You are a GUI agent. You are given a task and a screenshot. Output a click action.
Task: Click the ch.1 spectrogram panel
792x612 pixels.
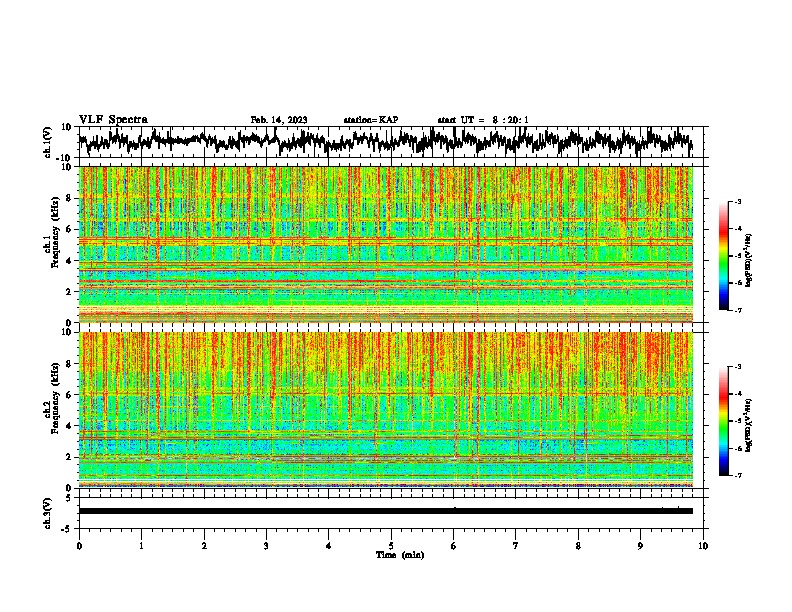(x=386, y=244)
